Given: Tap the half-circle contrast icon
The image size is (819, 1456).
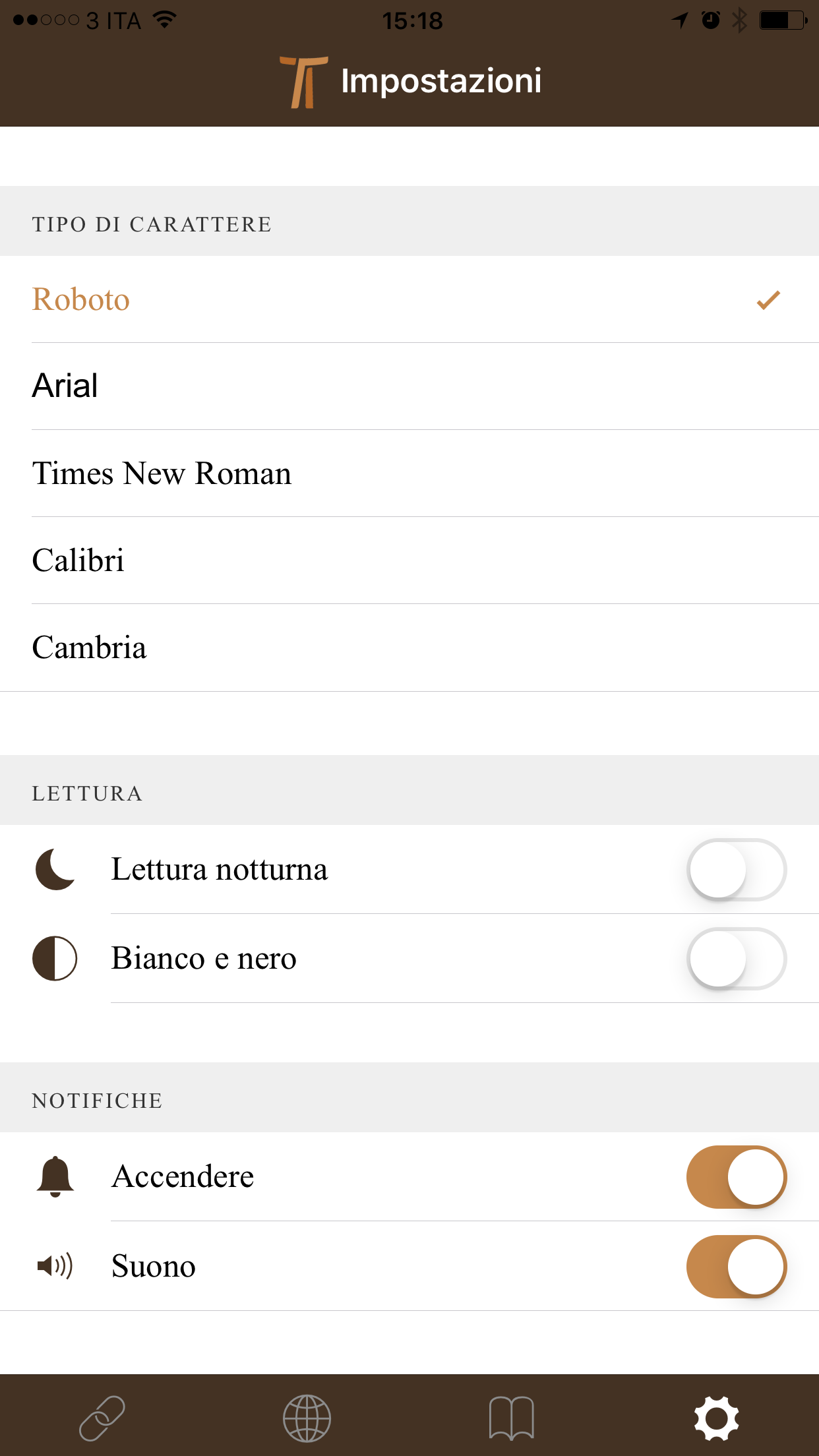Looking at the screenshot, I should click(55, 958).
